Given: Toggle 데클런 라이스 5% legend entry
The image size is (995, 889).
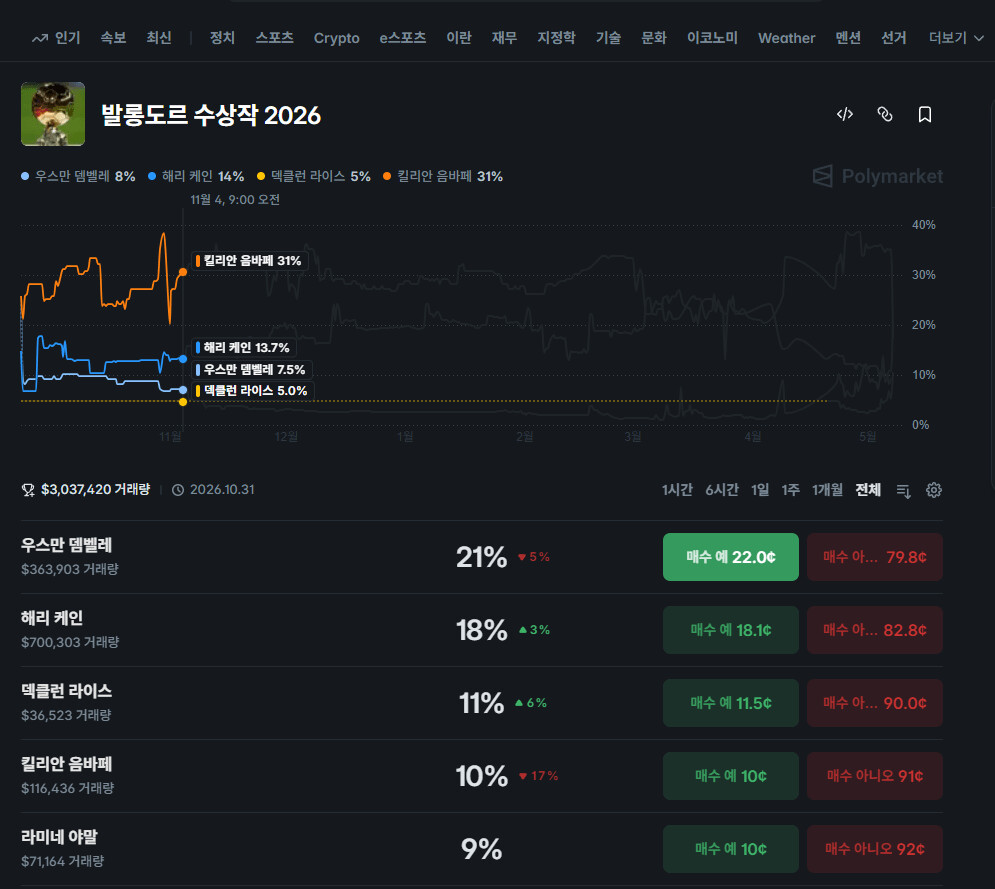Looking at the screenshot, I should (313, 176).
